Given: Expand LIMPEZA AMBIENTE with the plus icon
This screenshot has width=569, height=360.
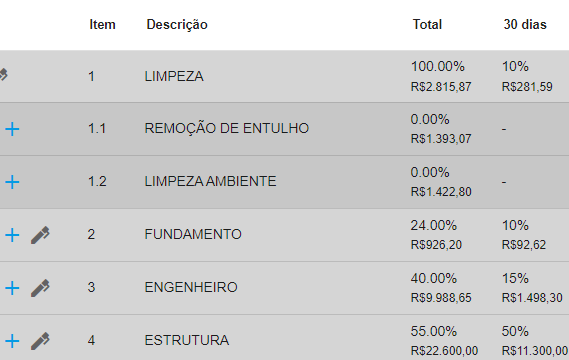Looking at the screenshot, I should pyautogui.click(x=12, y=182).
